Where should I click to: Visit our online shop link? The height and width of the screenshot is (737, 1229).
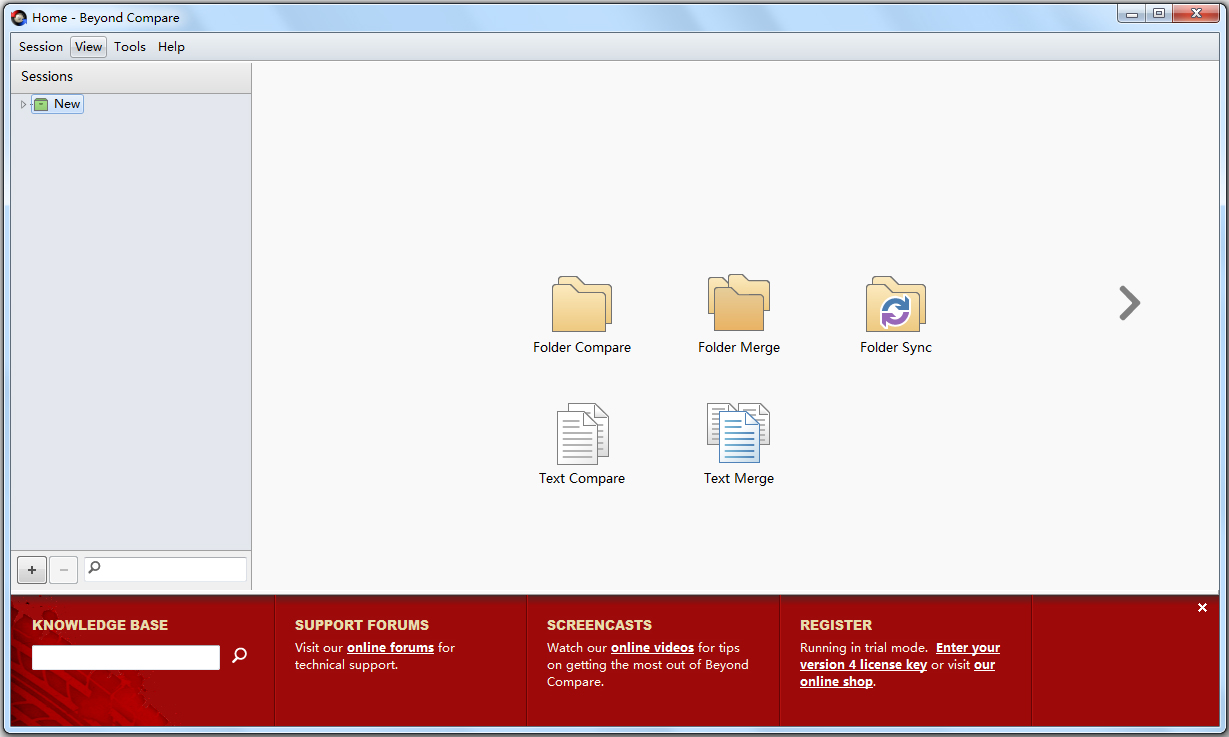coord(897,673)
